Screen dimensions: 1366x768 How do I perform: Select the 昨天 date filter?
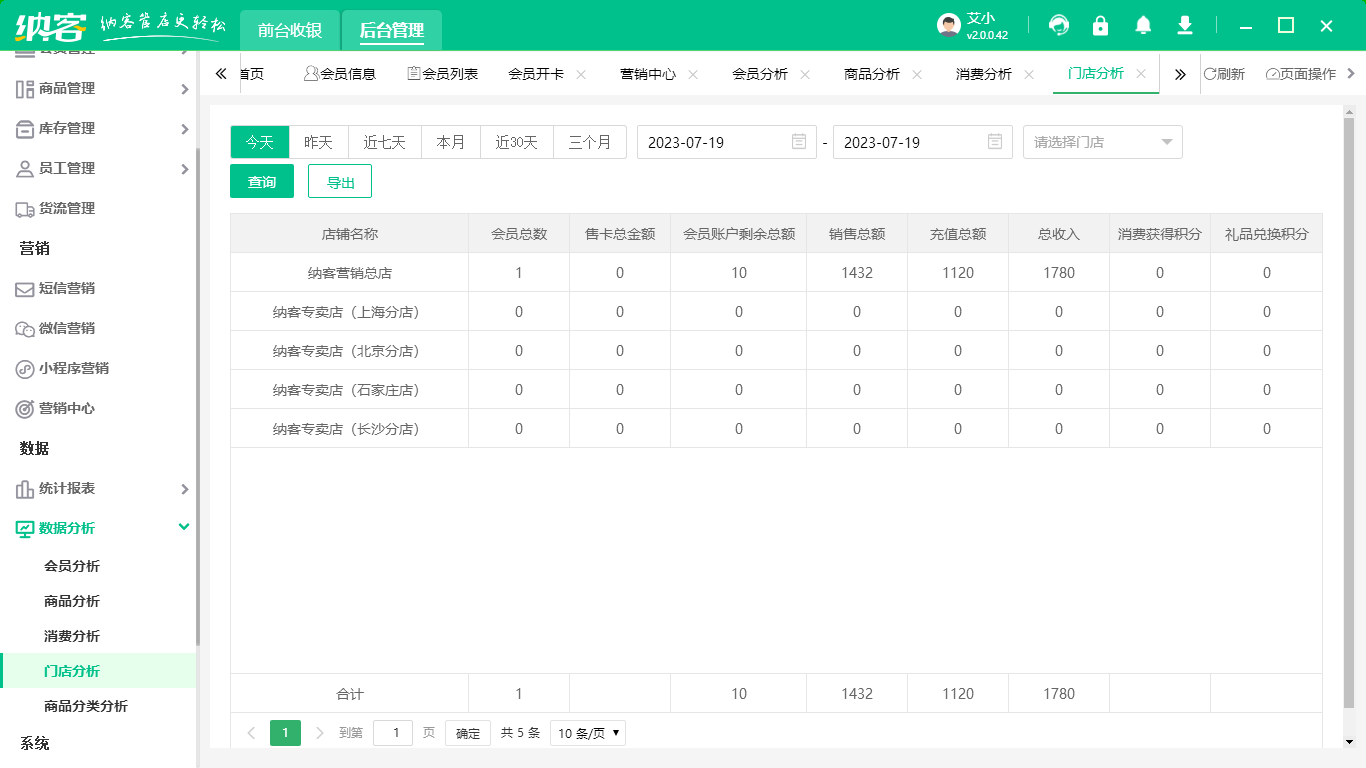click(x=318, y=142)
